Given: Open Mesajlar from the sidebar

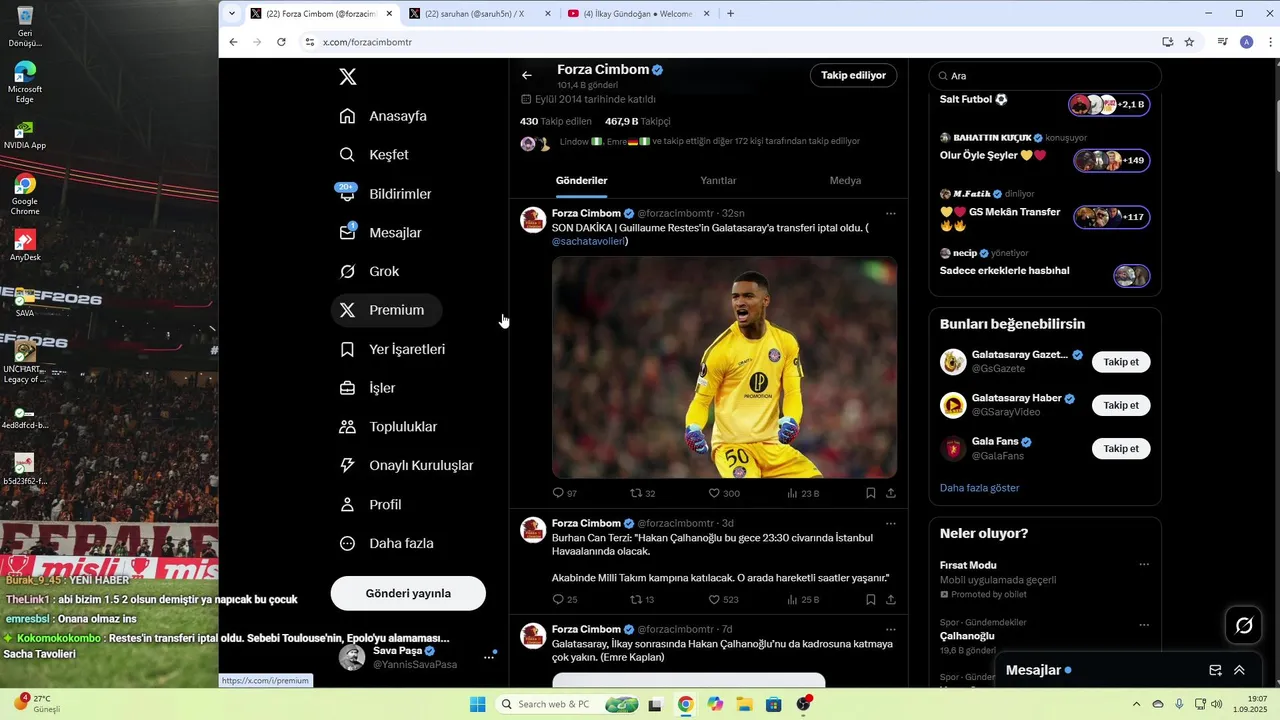Looking at the screenshot, I should click(381, 233).
